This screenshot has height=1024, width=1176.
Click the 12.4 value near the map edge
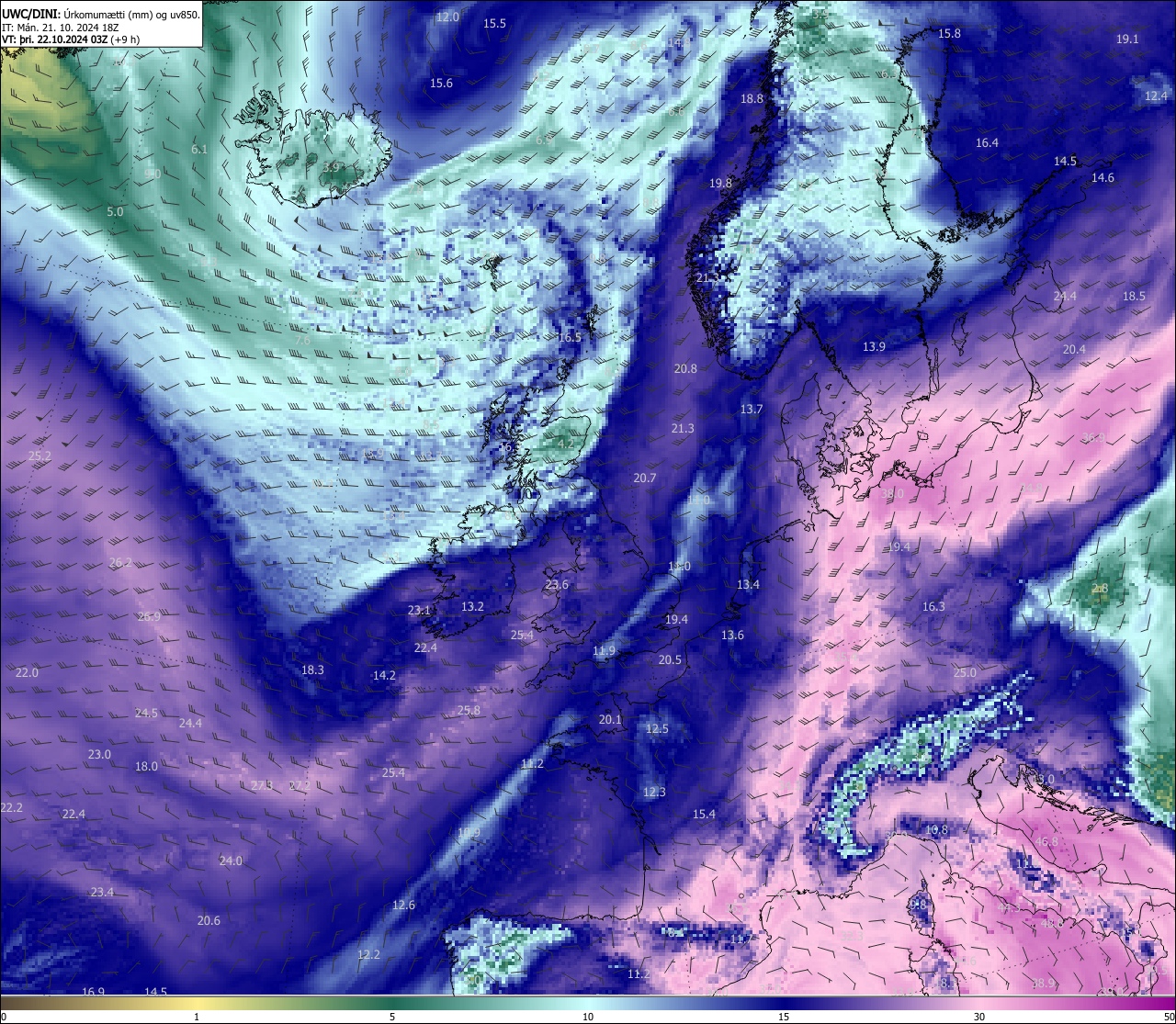(x=1156, y=96)
